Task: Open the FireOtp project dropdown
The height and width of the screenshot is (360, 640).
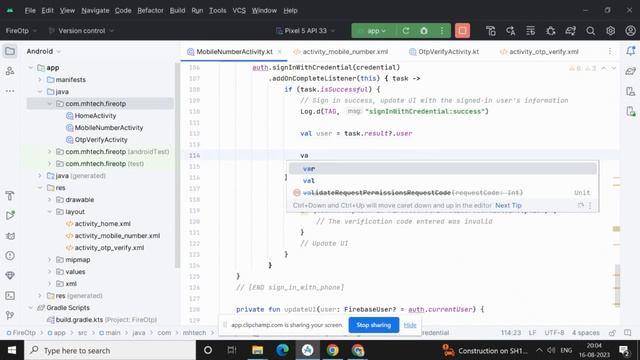Action: 21,31
